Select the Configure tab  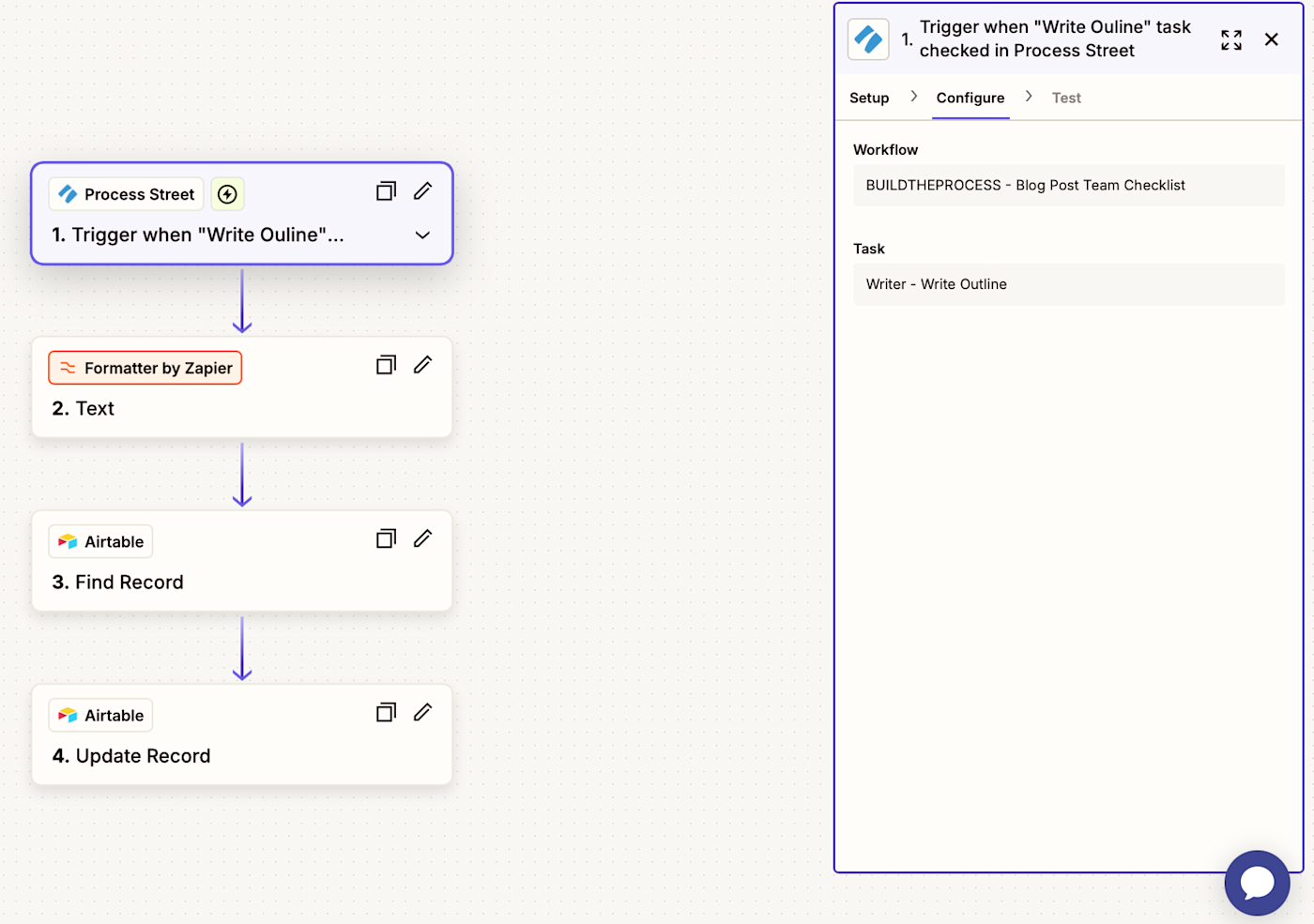pos(970,98)
